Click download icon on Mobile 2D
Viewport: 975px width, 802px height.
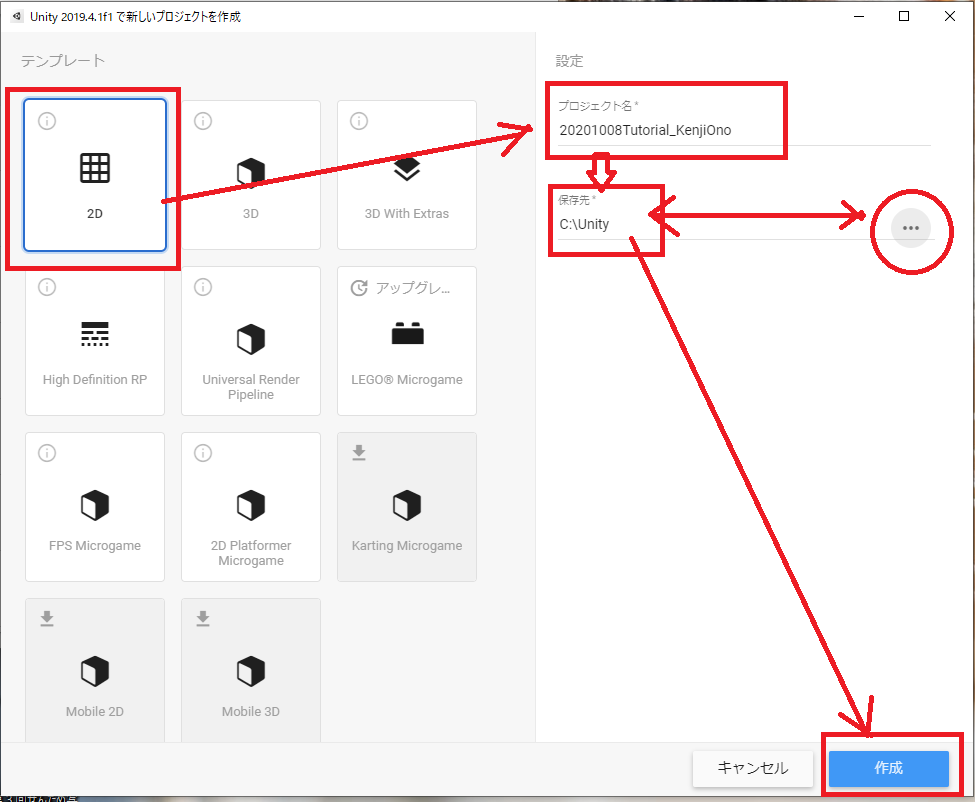(47, 618)
